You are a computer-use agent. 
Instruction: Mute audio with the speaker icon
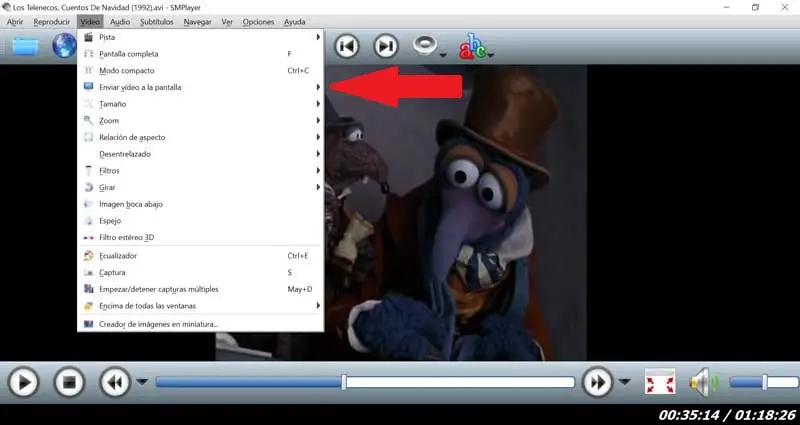(x=703, y=382)
